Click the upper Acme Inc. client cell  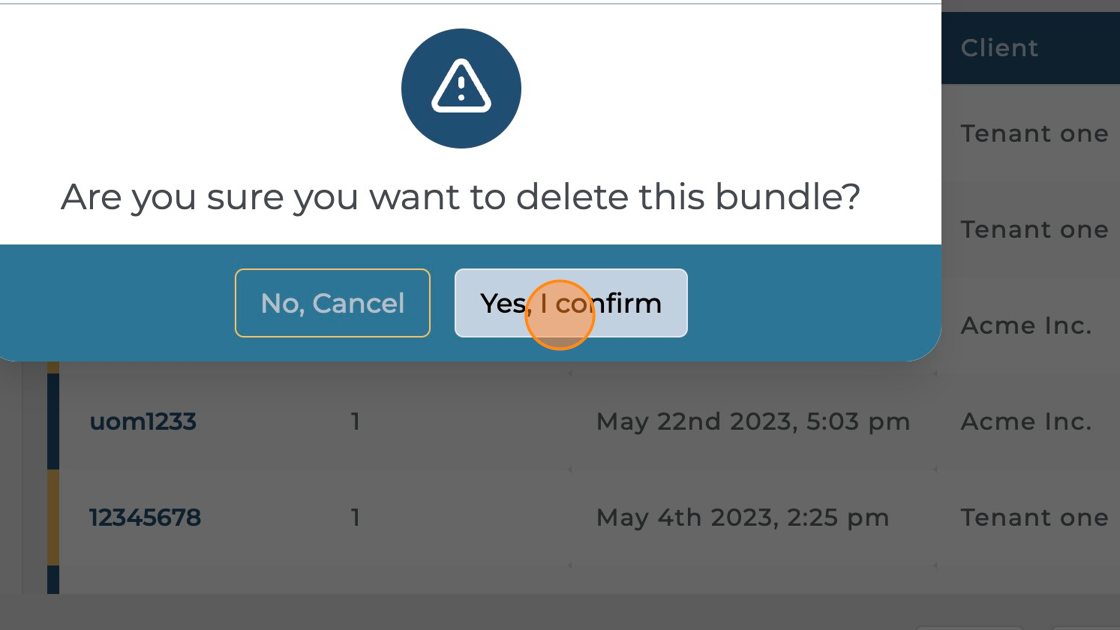coord(1025,326)
